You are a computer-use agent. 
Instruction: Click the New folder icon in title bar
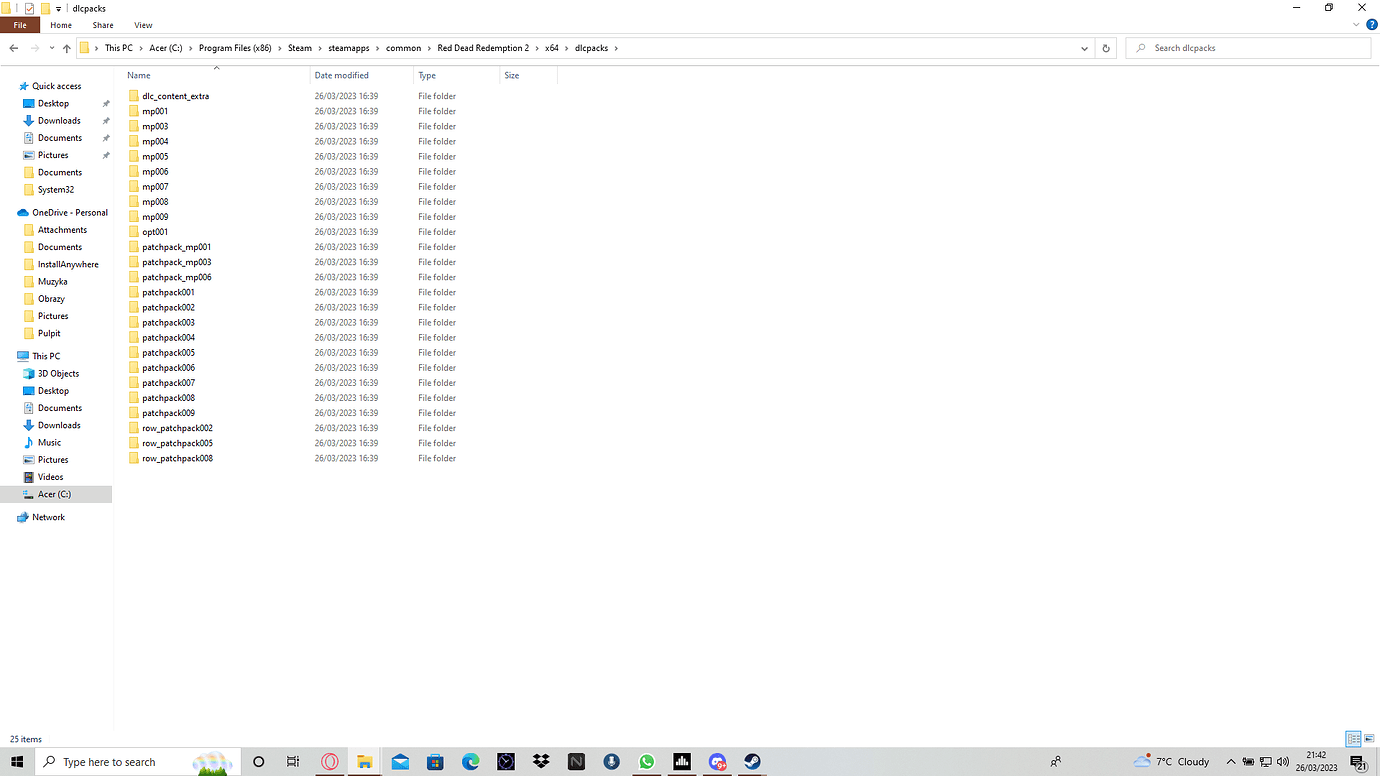click(x=45, y=8)
